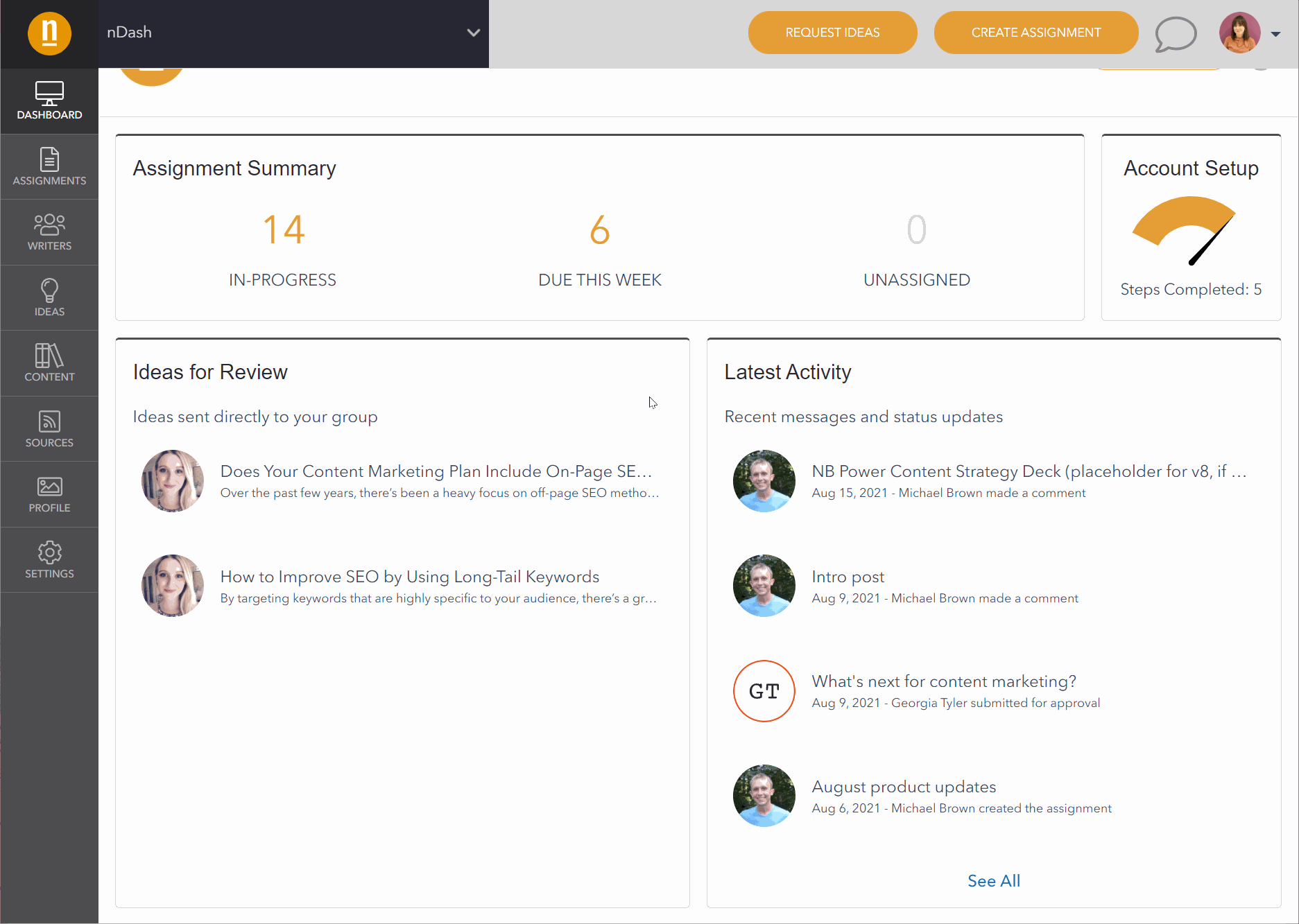The image size is (1299, 924).
Task: Open What's next for content marketing activity
Action: (944, 681)
